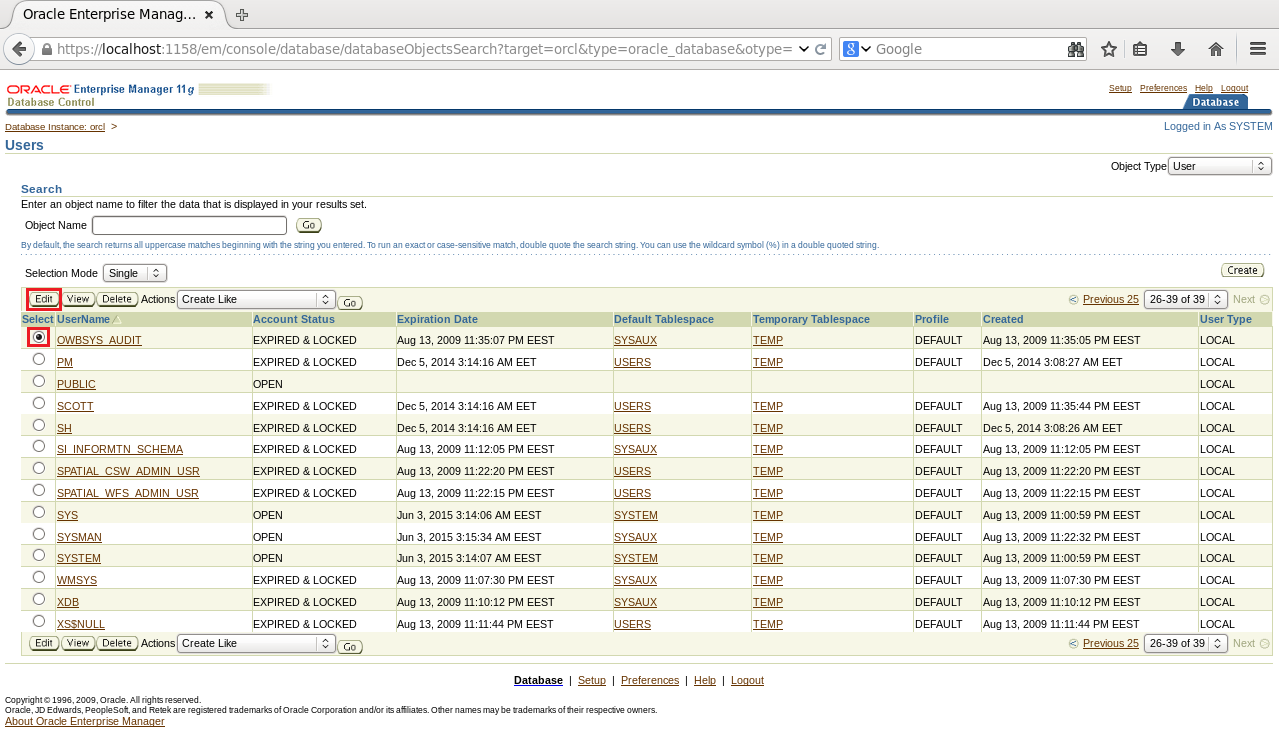Image resolution: width=1279 pixels, height=739 pixels.
Task: Switch to the Database tab
Action: point(1215,102)
